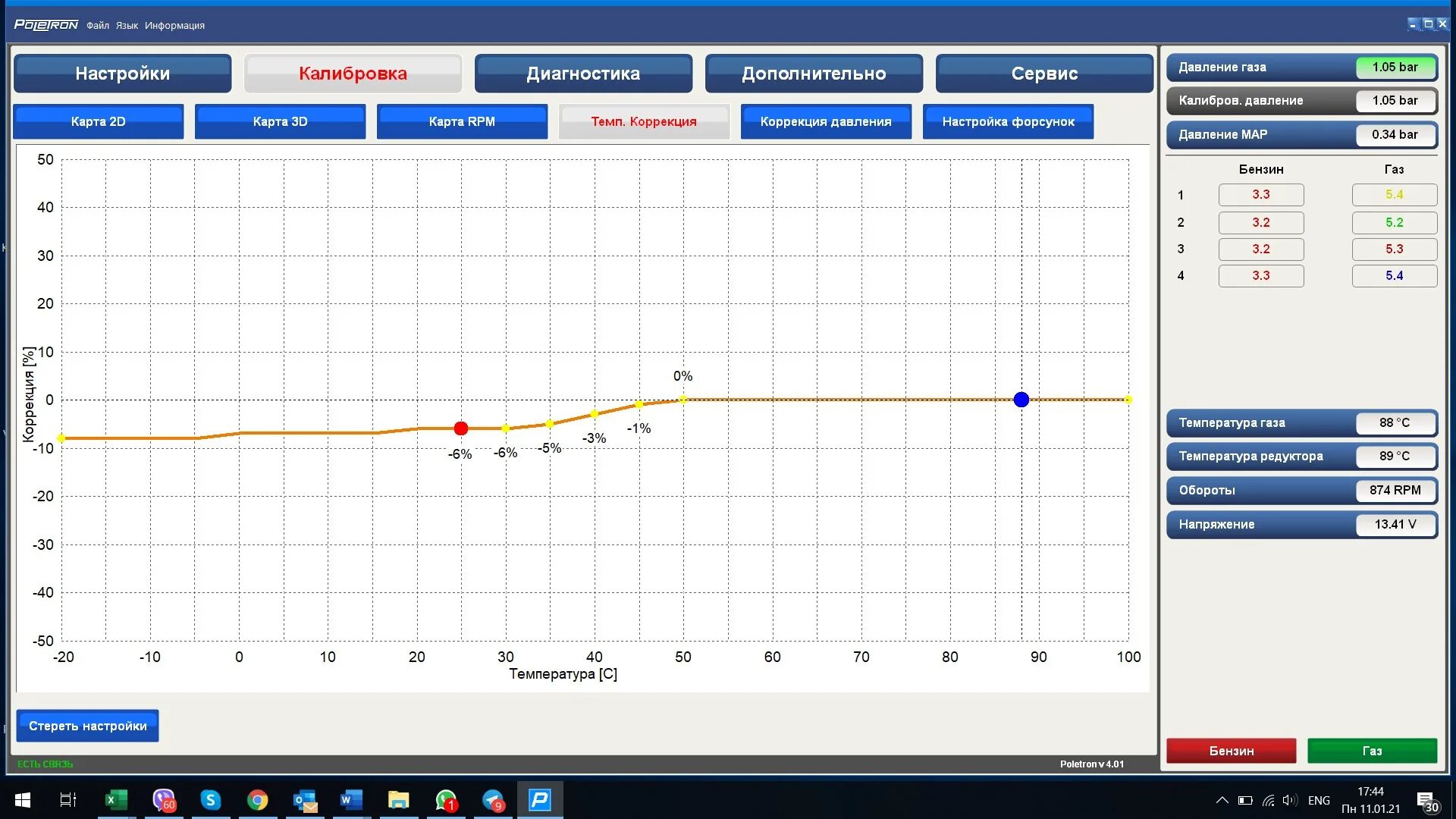Open Excel from the taskbar
1456x819 pixels.
pyautogui.click(x=115, y=800)
